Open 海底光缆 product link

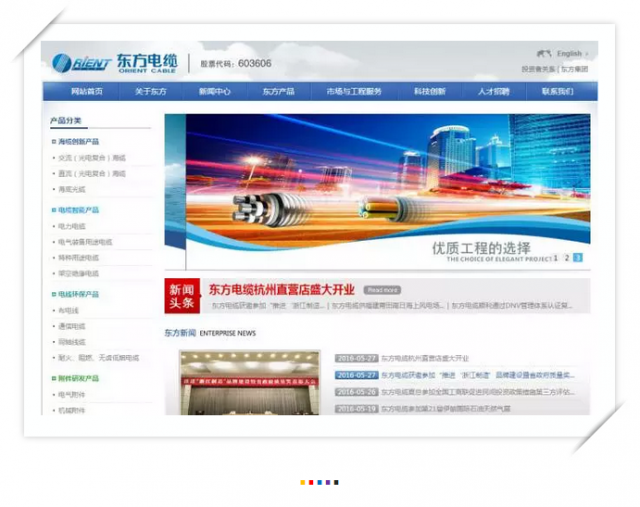click(x=72, y=189)
